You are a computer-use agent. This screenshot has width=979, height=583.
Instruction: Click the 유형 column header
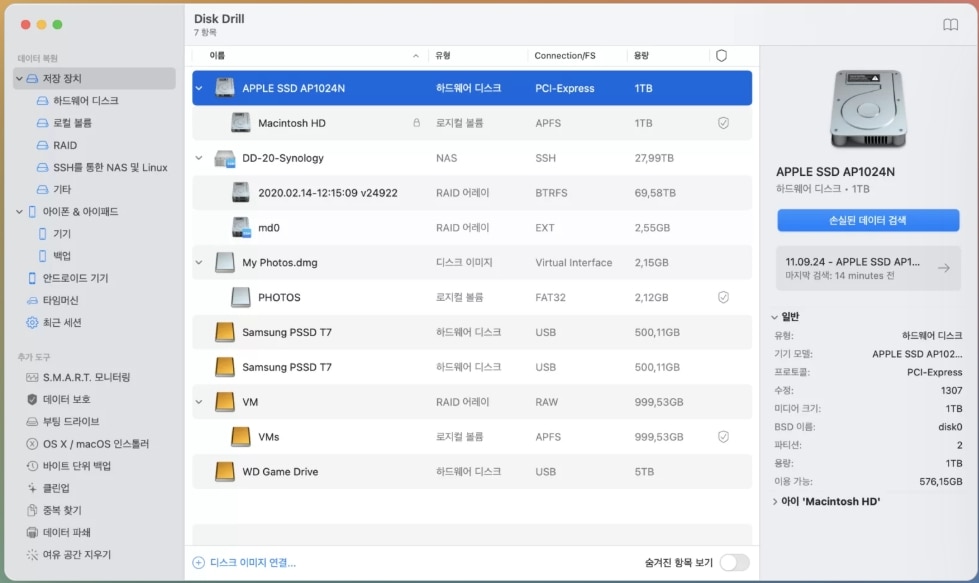click(443, 56)
